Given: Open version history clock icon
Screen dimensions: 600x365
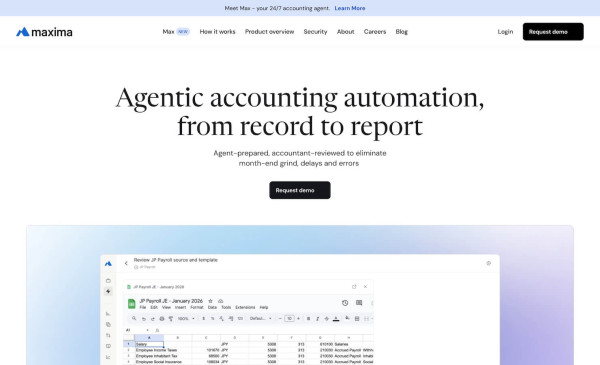Looking at the screenshot, I should 345,303.
